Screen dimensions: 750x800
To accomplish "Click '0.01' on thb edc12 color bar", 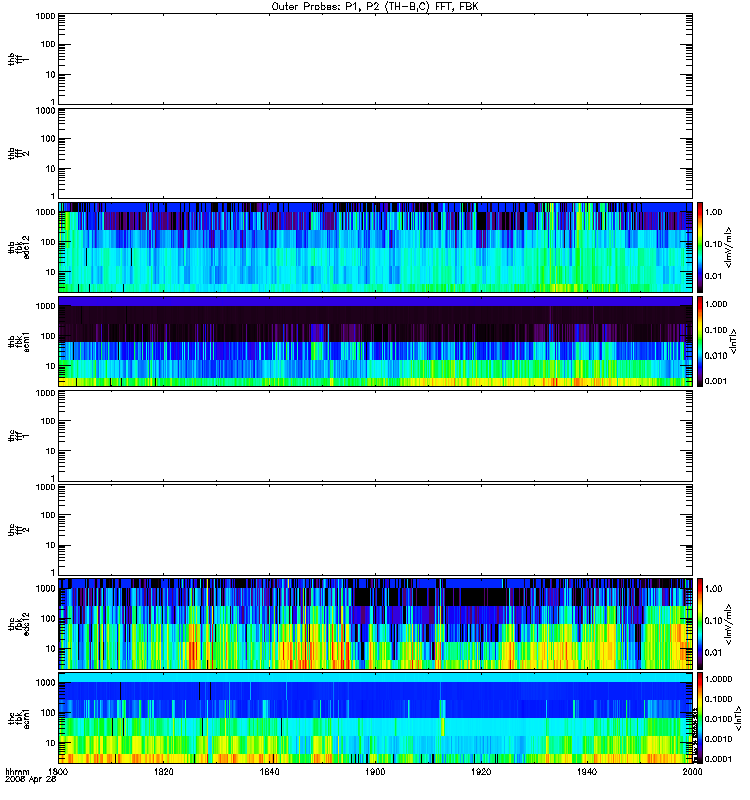I will coord(713,276).
